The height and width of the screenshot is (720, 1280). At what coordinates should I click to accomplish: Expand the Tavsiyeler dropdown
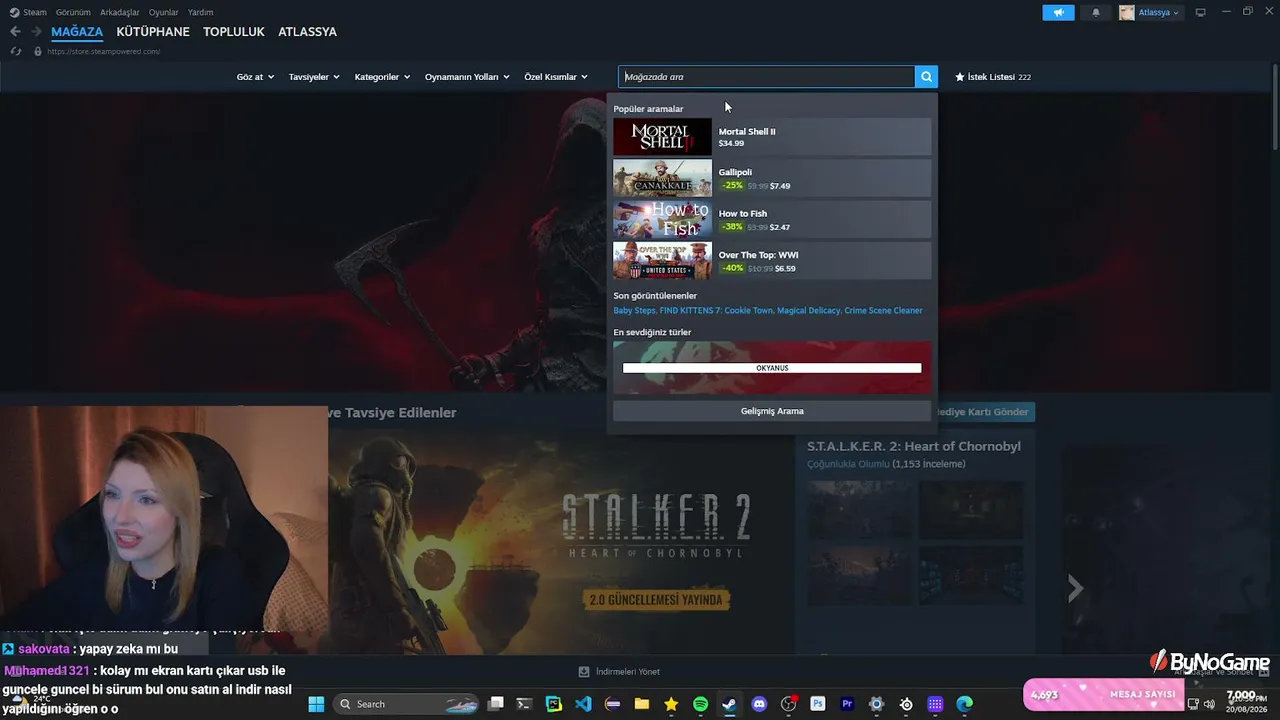pyautogui.click(x=314, y=77)
